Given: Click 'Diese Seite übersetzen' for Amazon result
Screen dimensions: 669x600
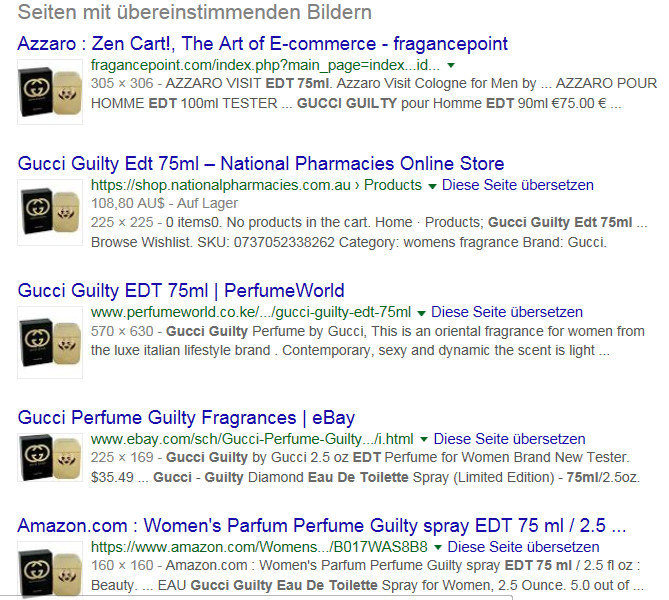Looking at the screenshot, I should pyautogui.click(x=523, y=547).
